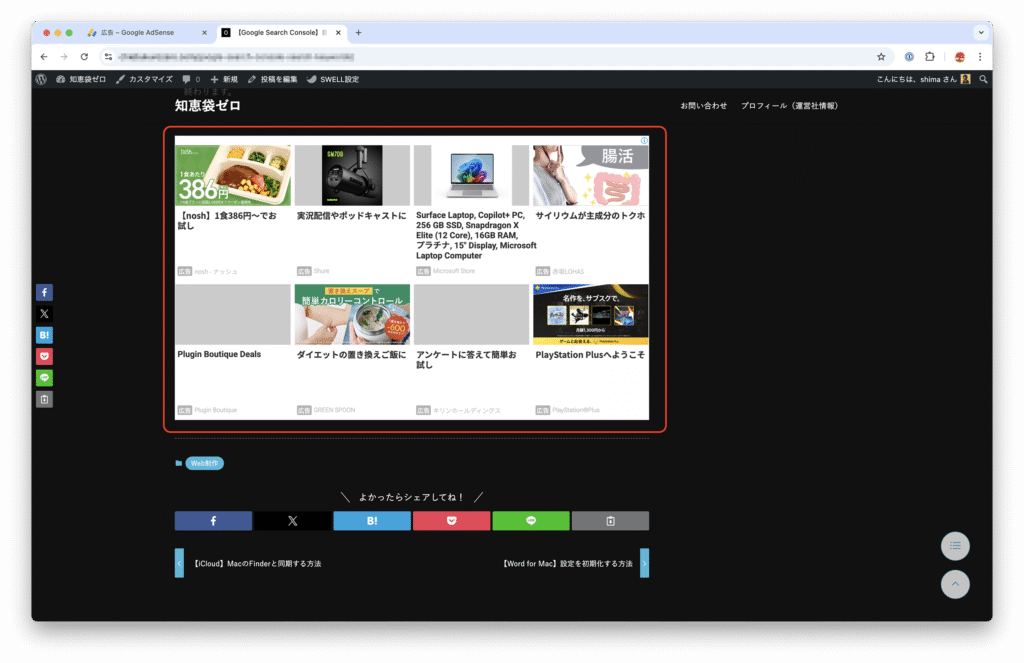Screen dimensions: 1024x663
Task: Go to next post about Word for Mac
Action: click(x=575, y=563)
